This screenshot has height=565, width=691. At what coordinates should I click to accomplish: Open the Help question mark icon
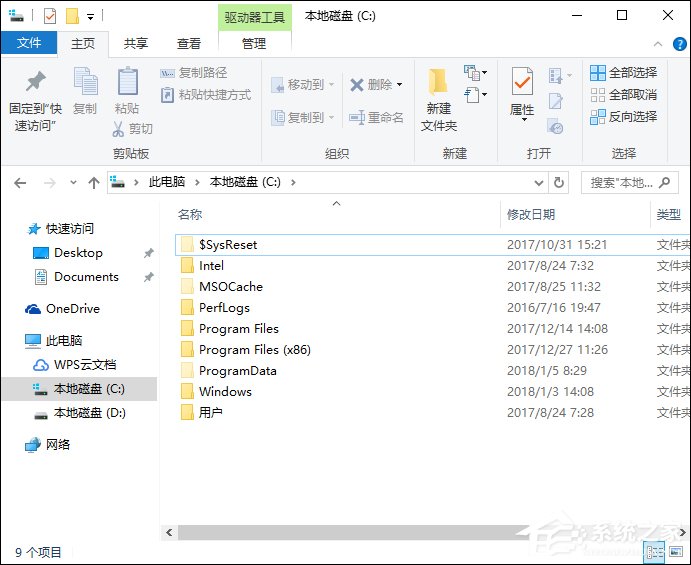coord(679,44)
